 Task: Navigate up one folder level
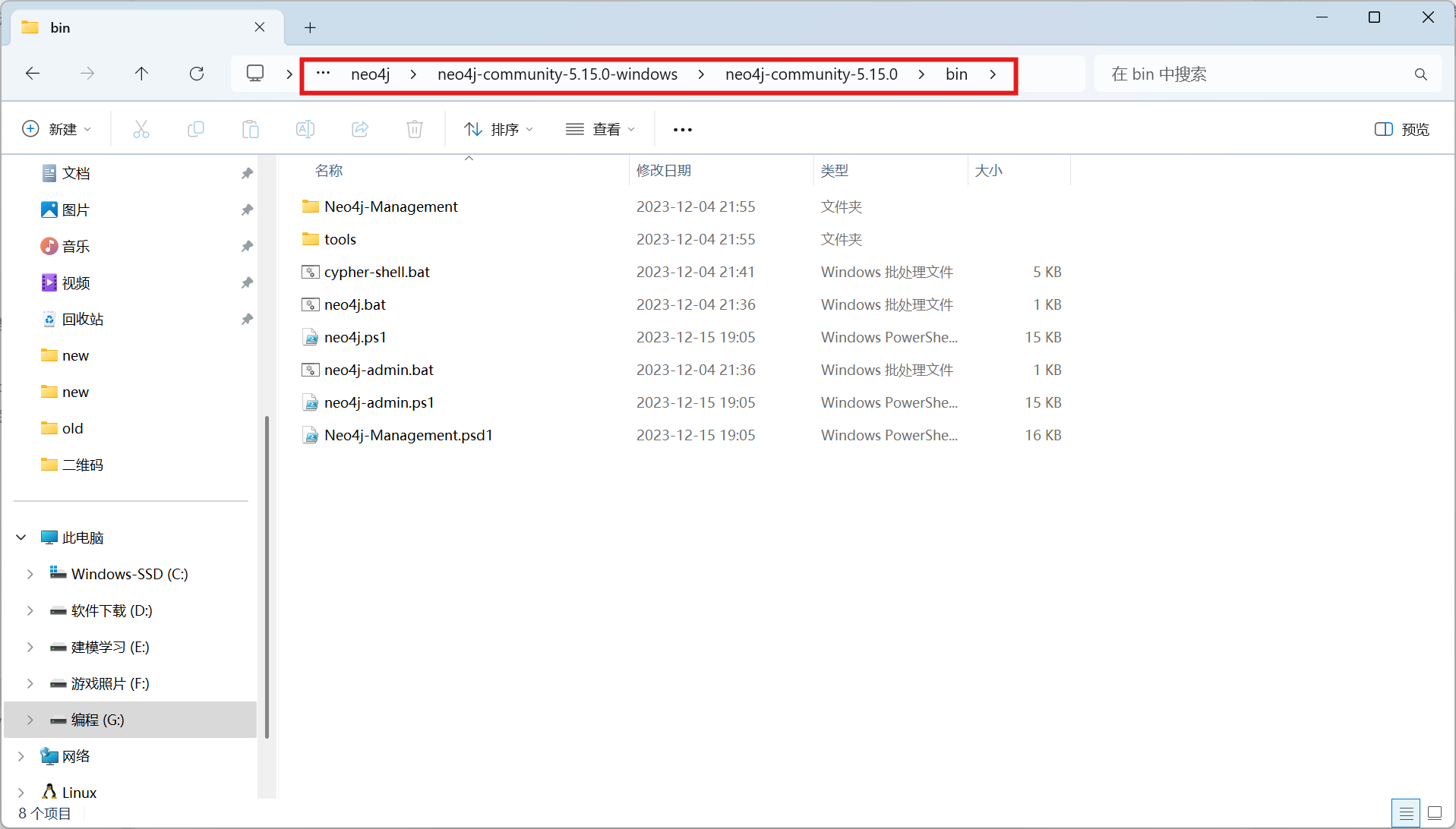141,74
